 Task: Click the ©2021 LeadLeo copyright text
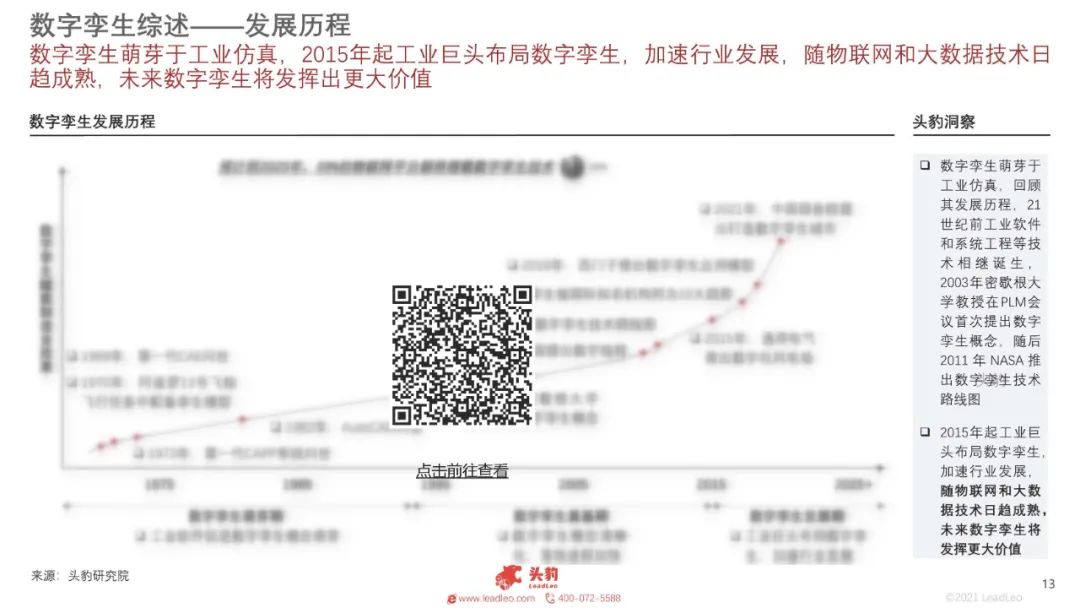coord(984,597)
